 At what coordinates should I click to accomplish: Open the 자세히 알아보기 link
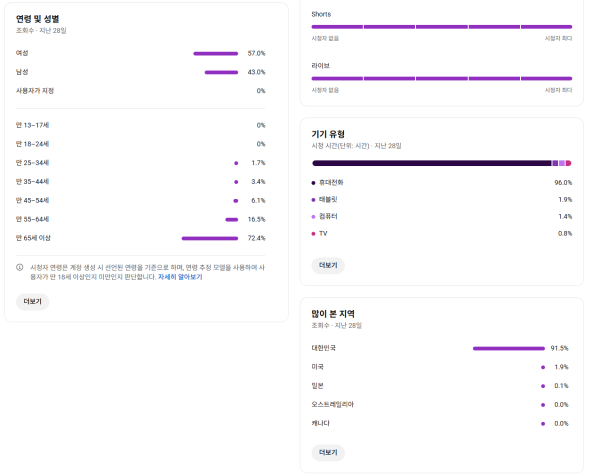(x=180, y=277)
